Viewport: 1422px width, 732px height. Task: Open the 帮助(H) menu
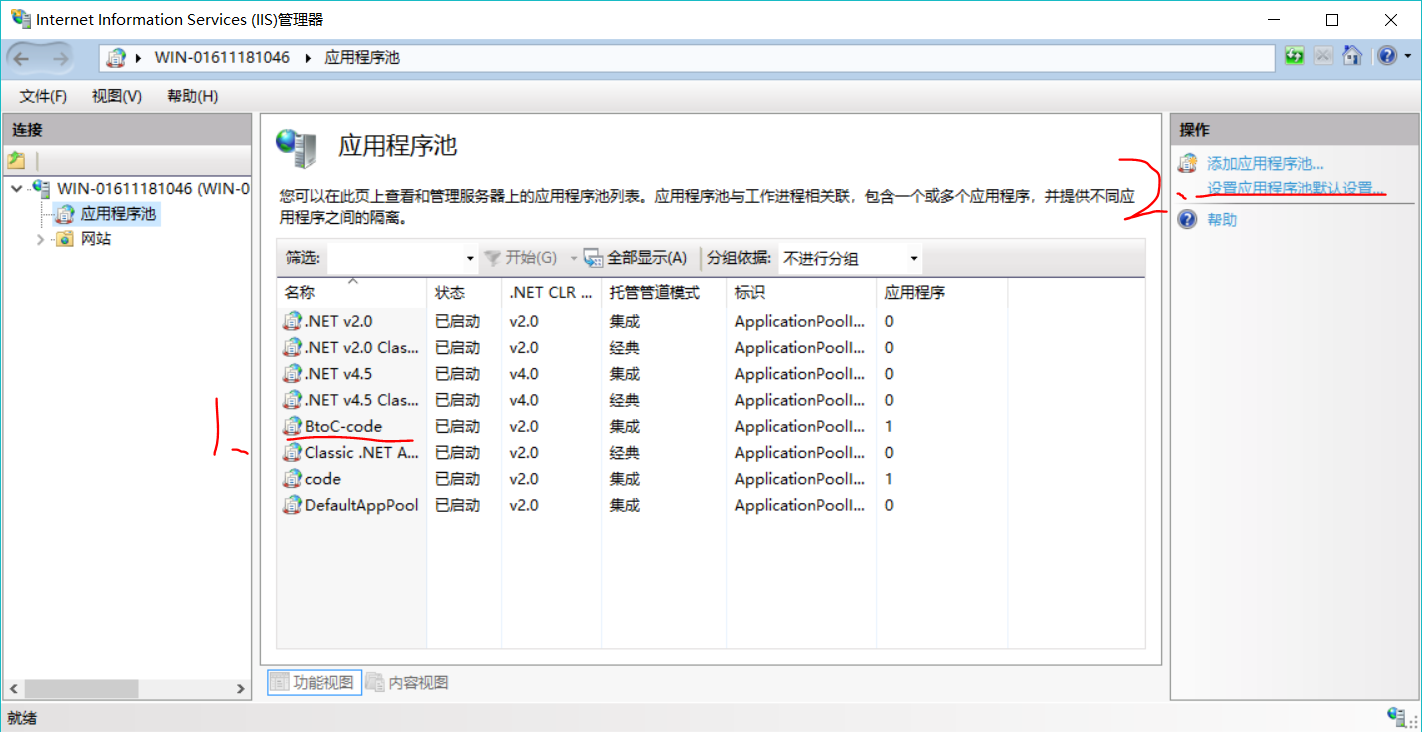[x=193, y=96]
